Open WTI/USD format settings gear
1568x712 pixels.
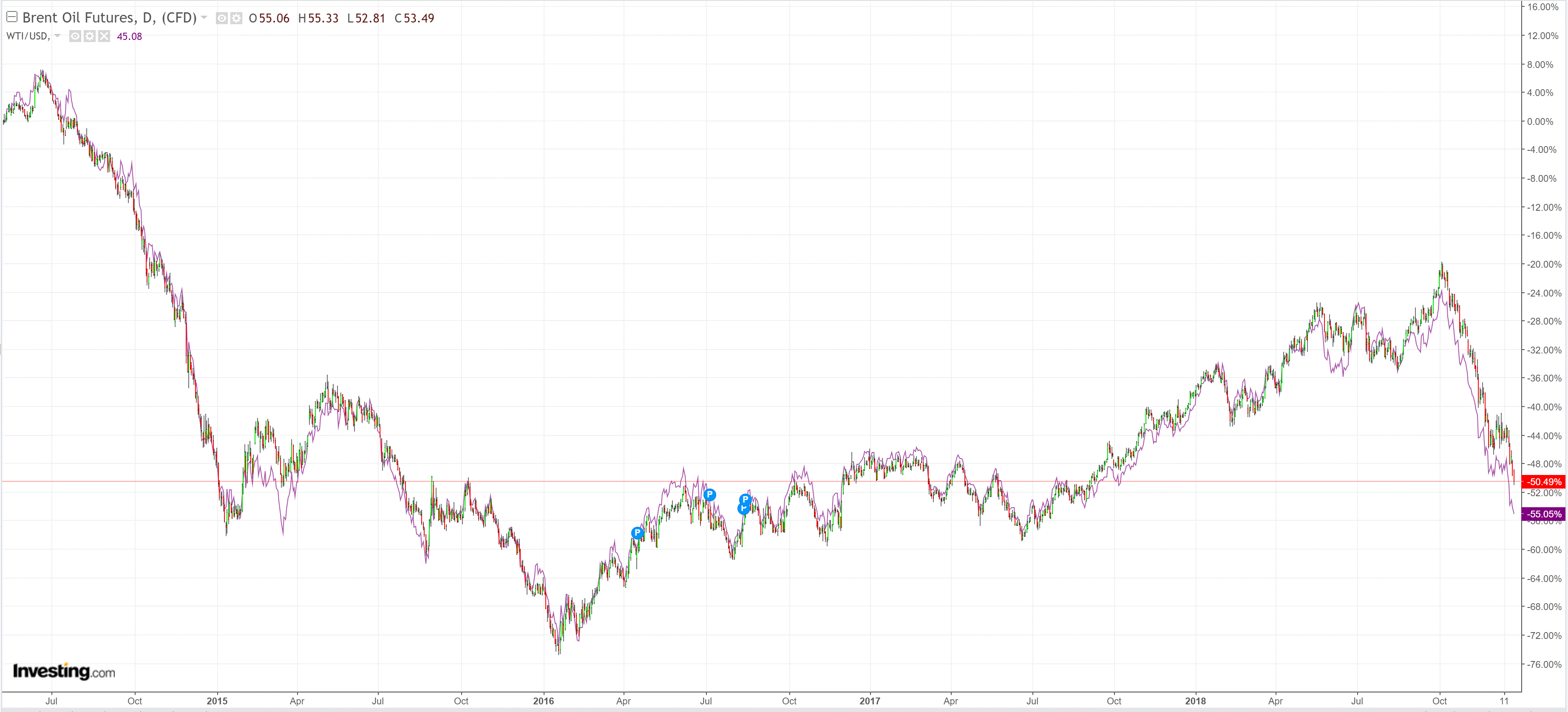click(x=90, y=37)
